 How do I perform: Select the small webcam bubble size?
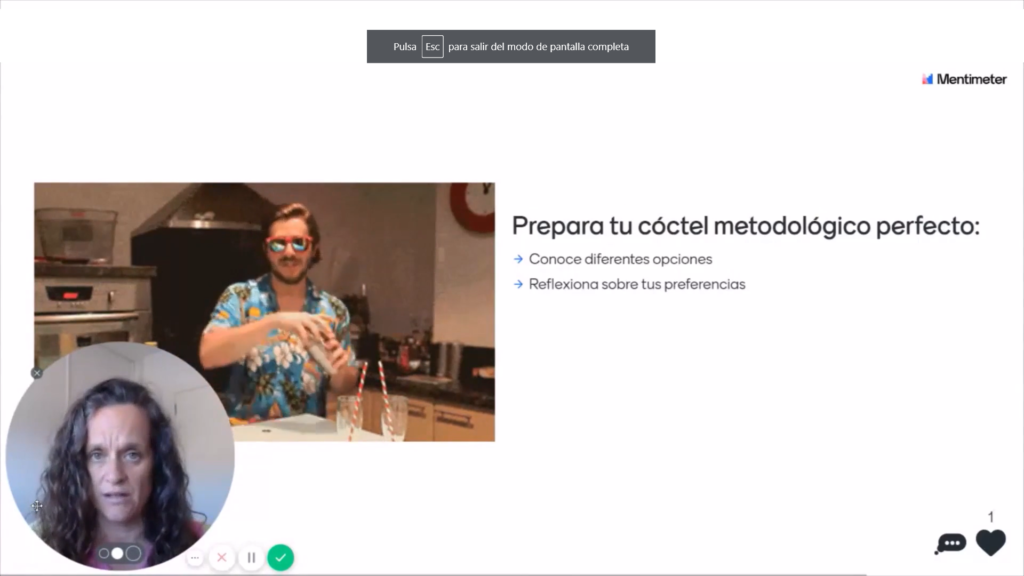(103, 553)
